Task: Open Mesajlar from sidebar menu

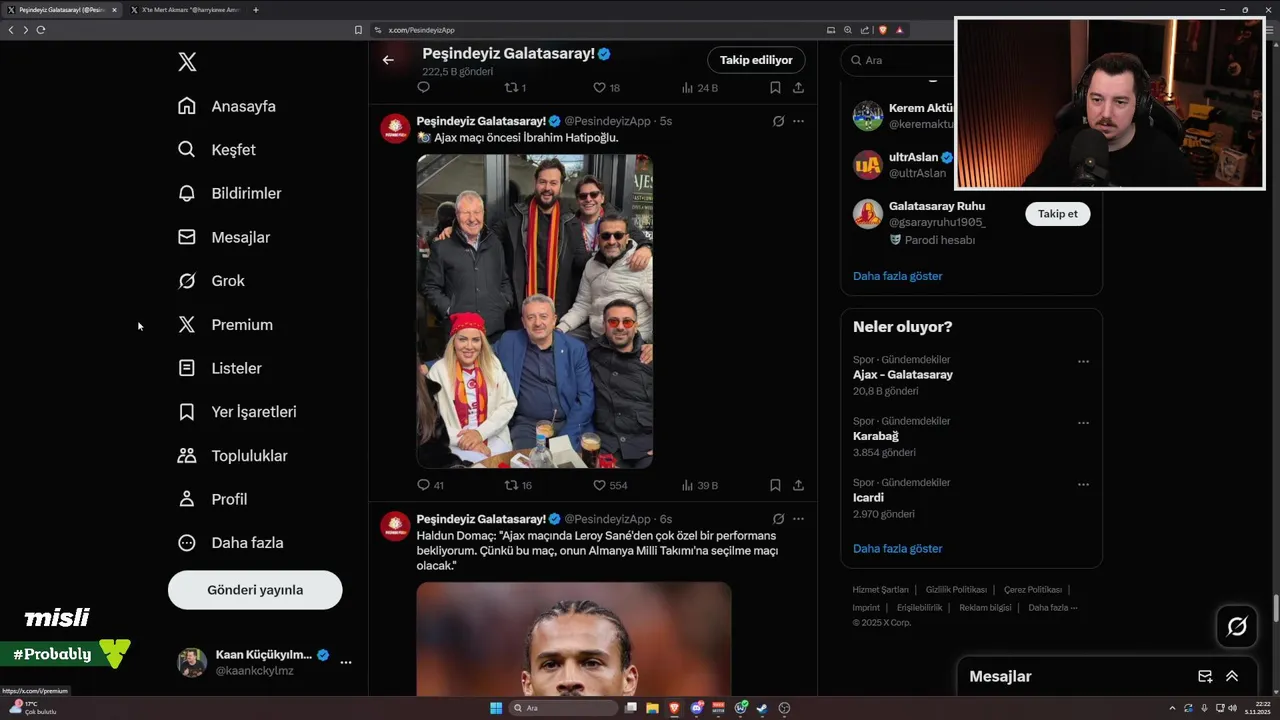Action: click(224, 237)
